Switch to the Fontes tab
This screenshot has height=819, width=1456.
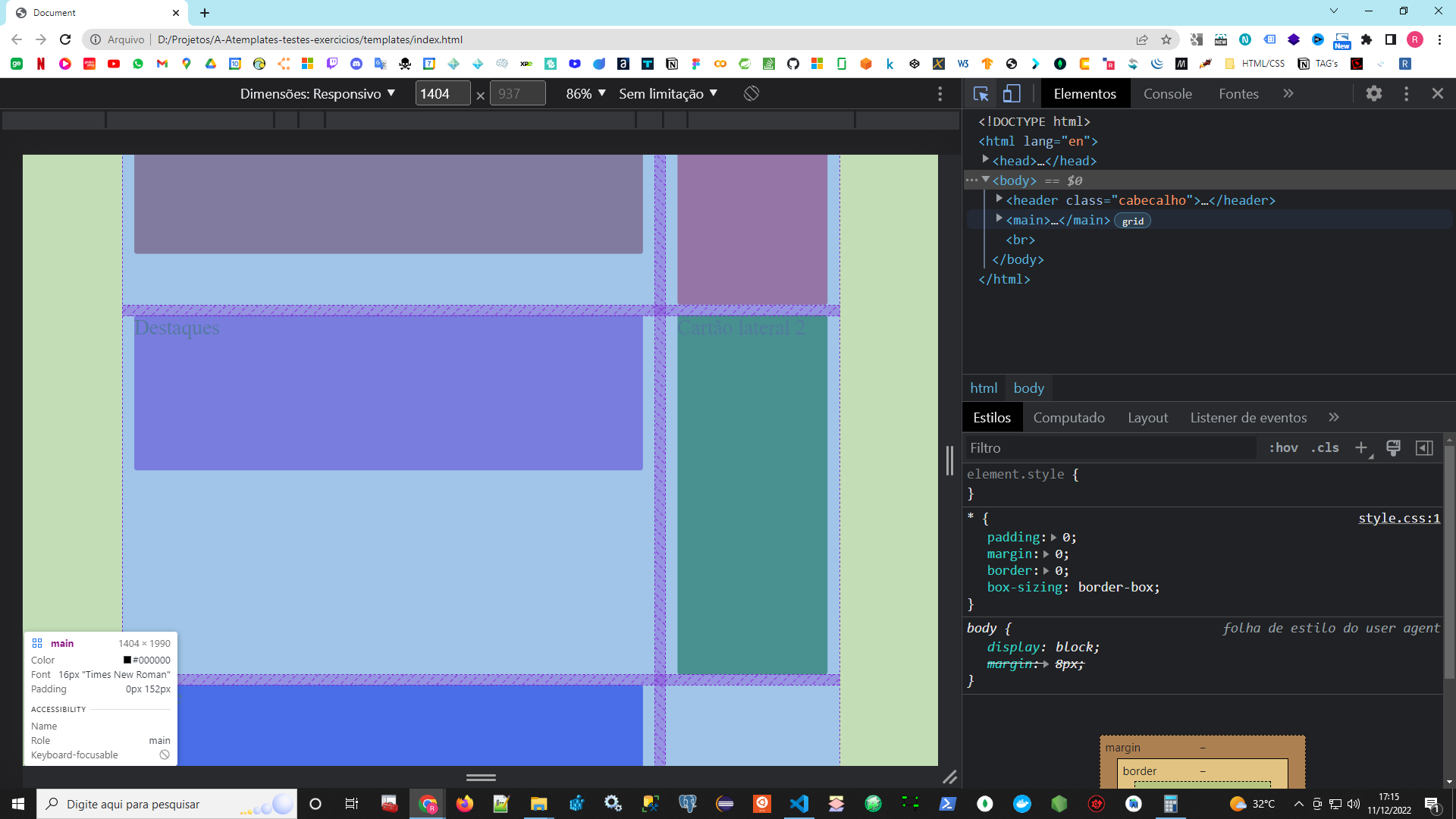[x=1238, y=93]
